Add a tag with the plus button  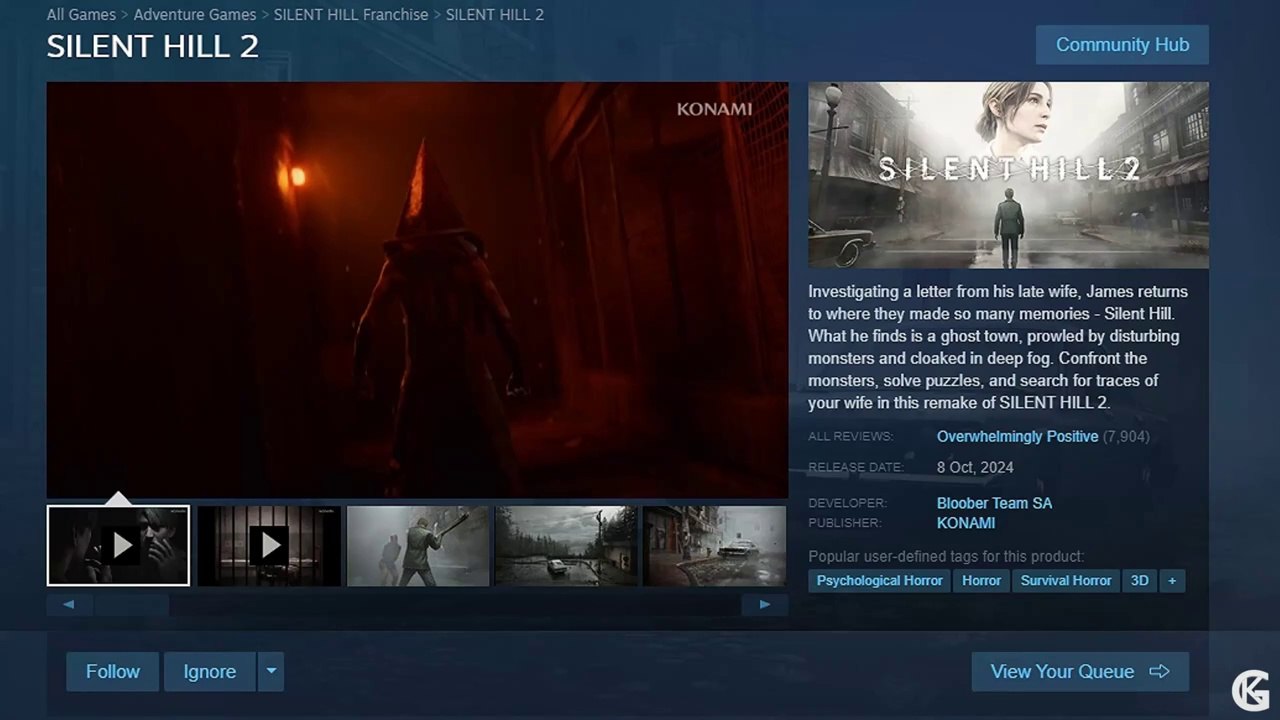pos(1172,581)
